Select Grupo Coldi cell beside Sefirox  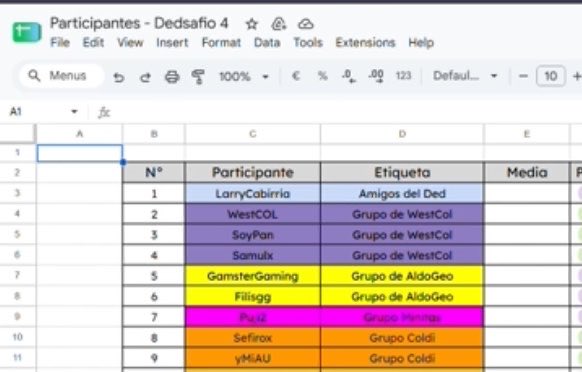(402, 338)
